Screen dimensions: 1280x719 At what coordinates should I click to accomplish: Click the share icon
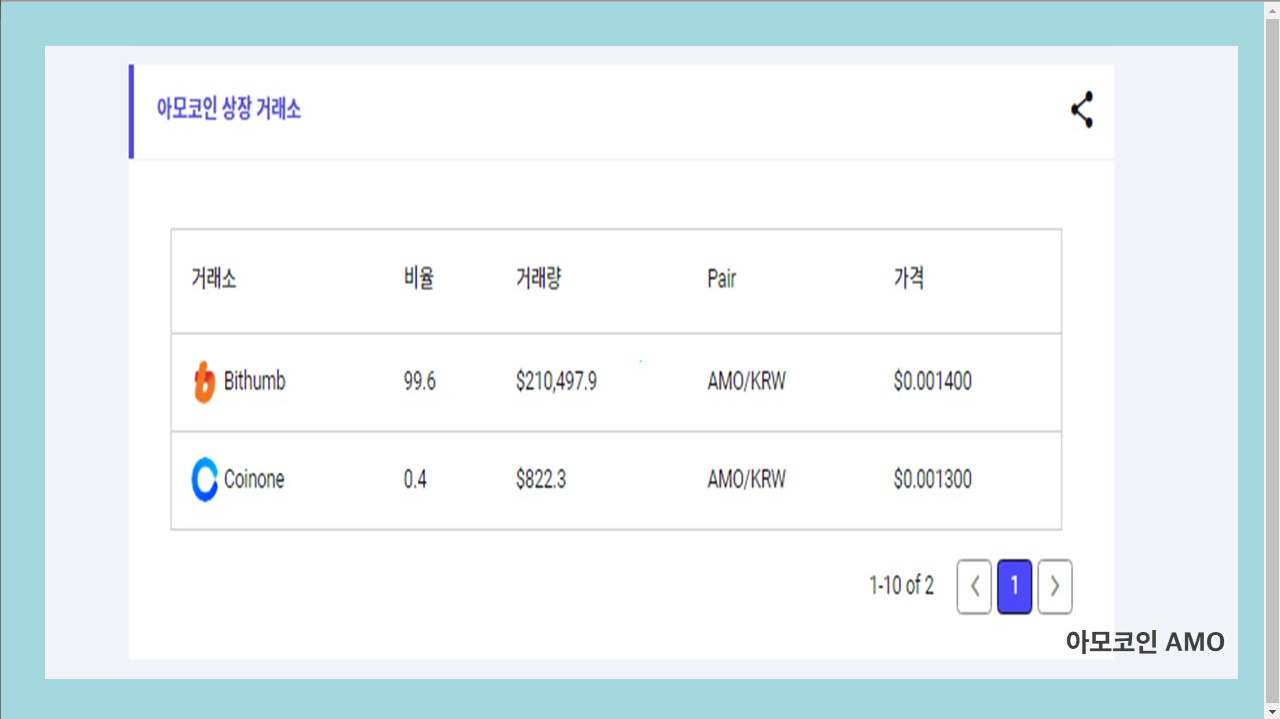point(1082,110)
